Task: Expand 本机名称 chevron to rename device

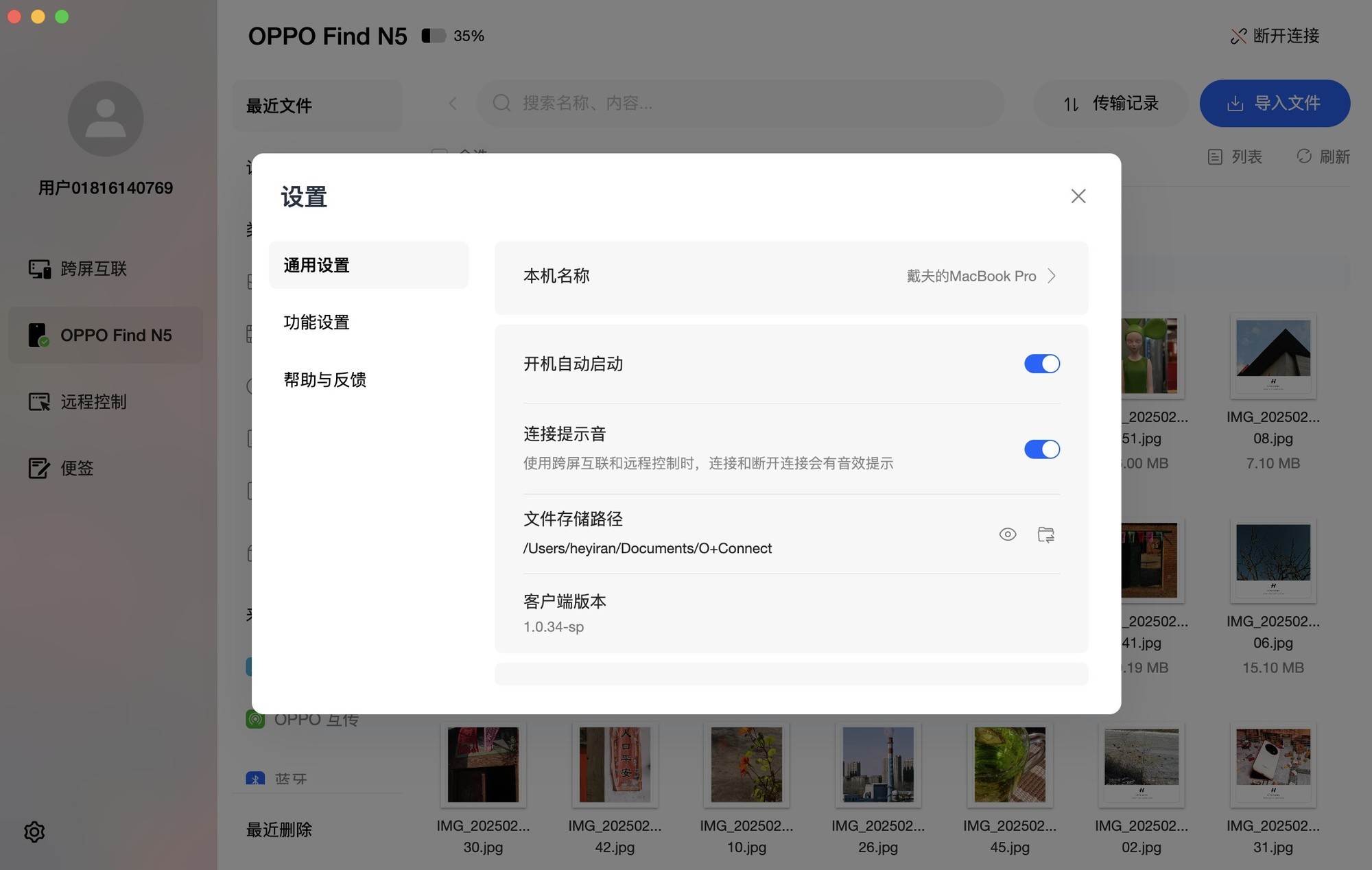Action: (x=1052, y=276)
